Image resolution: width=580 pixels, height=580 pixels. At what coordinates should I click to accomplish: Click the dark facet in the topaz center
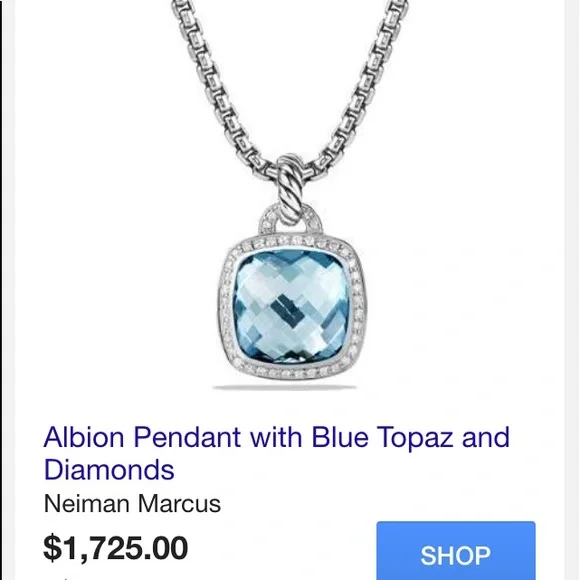(288, 310)
